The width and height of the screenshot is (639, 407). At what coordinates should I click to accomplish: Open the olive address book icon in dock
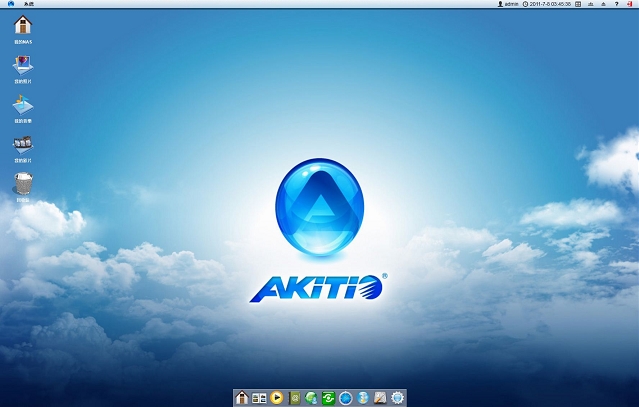294,398
